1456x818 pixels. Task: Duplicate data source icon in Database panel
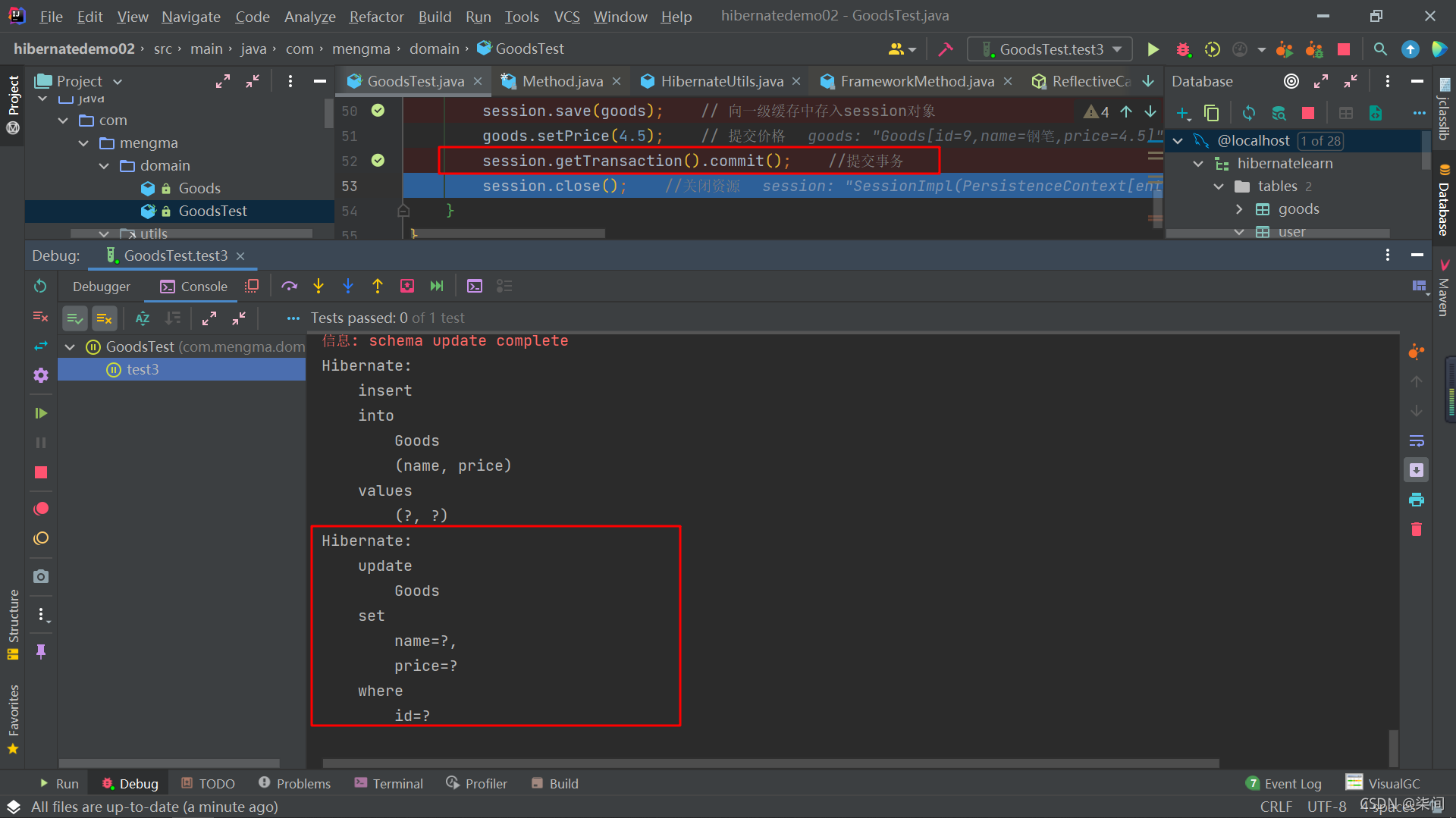[1212, 113]
